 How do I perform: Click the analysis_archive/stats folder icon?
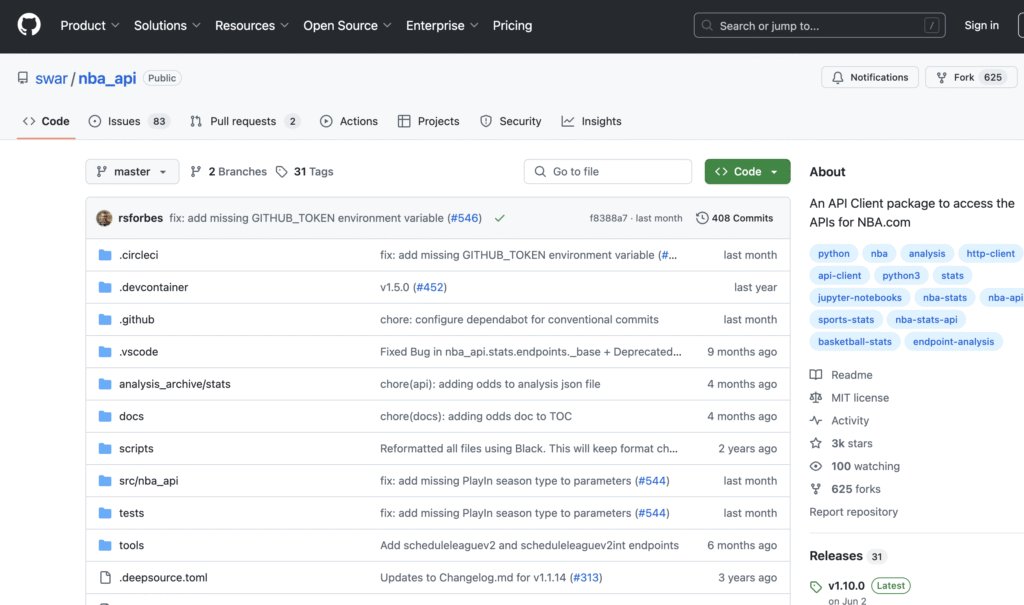click(x=104, y=384)
